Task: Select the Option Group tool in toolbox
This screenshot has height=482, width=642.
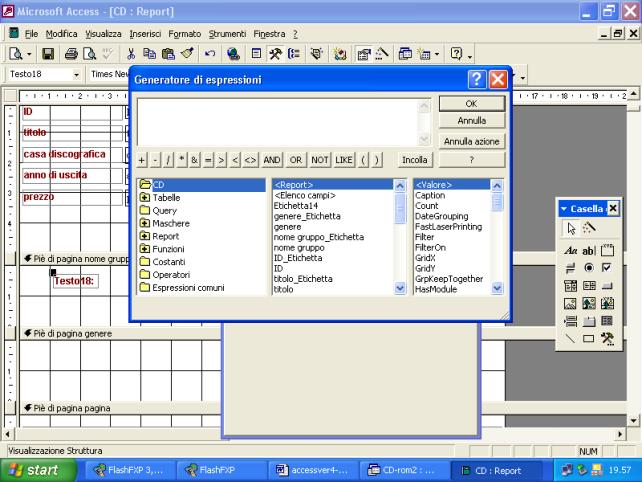Action: pos(607,250)
